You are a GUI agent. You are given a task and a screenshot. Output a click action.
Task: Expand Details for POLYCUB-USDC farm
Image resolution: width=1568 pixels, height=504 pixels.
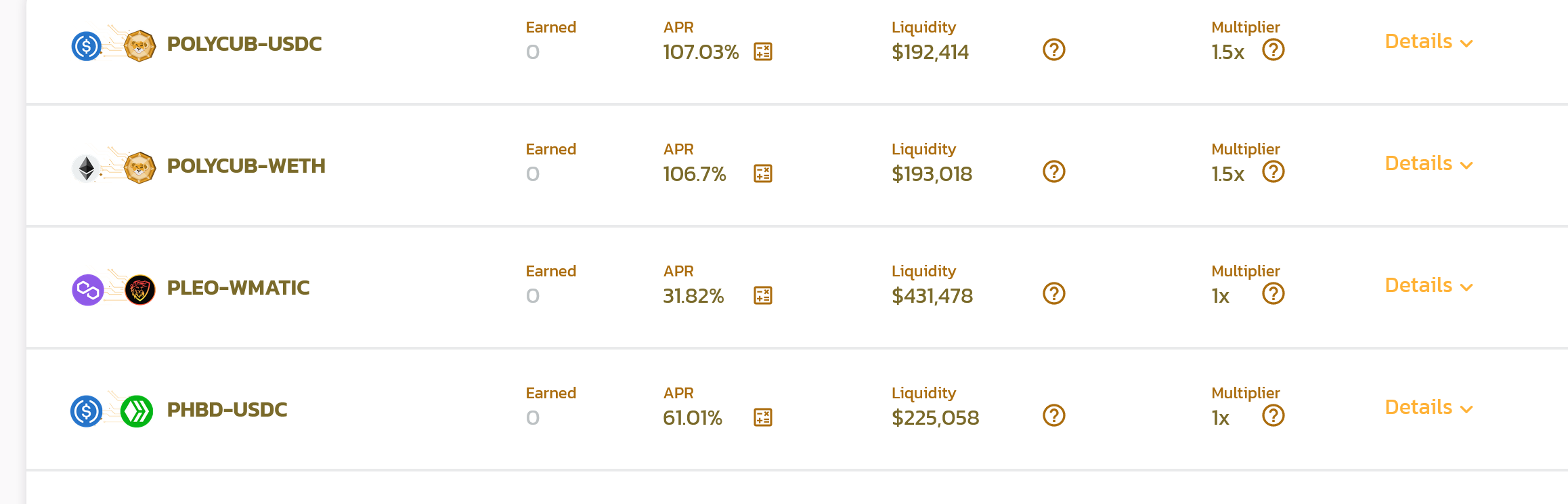pyautogui.click(x=1429, y=41)
